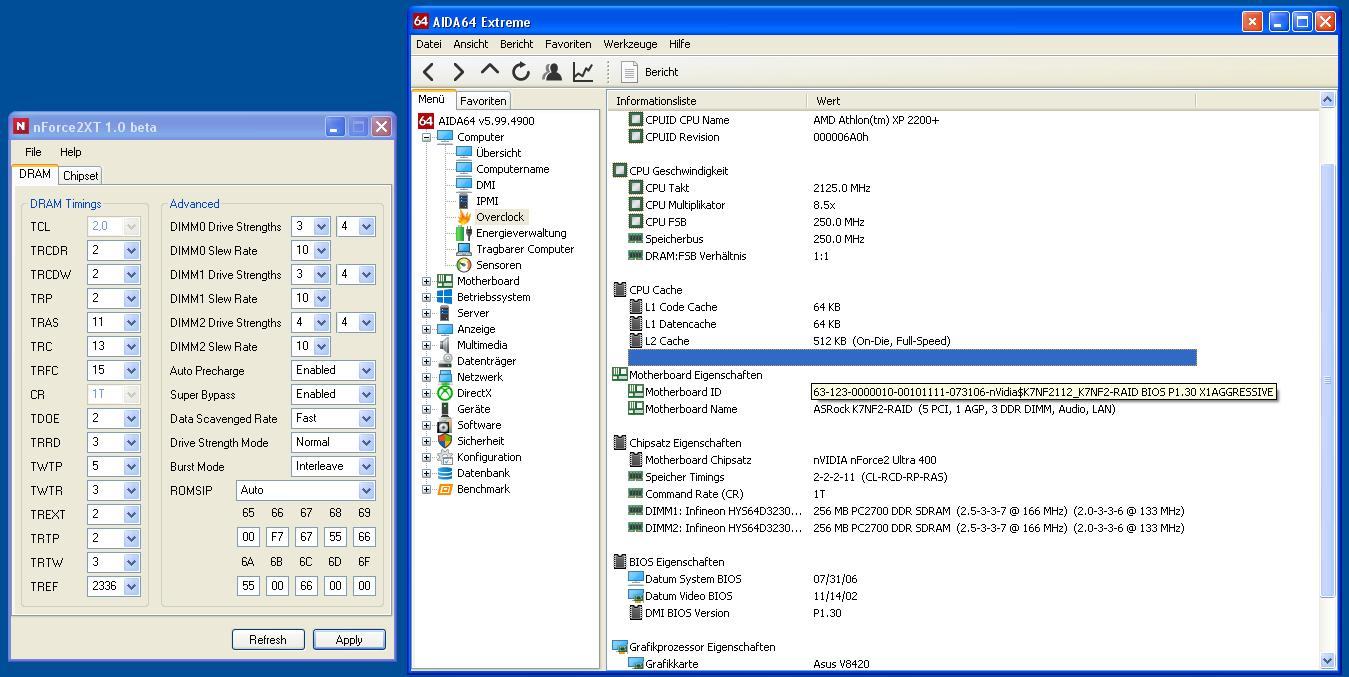Image resolution: width=1349 pixels, height=677 pixels.
Task: Switch to the Favoriten tab
Action: coord(483,101)
